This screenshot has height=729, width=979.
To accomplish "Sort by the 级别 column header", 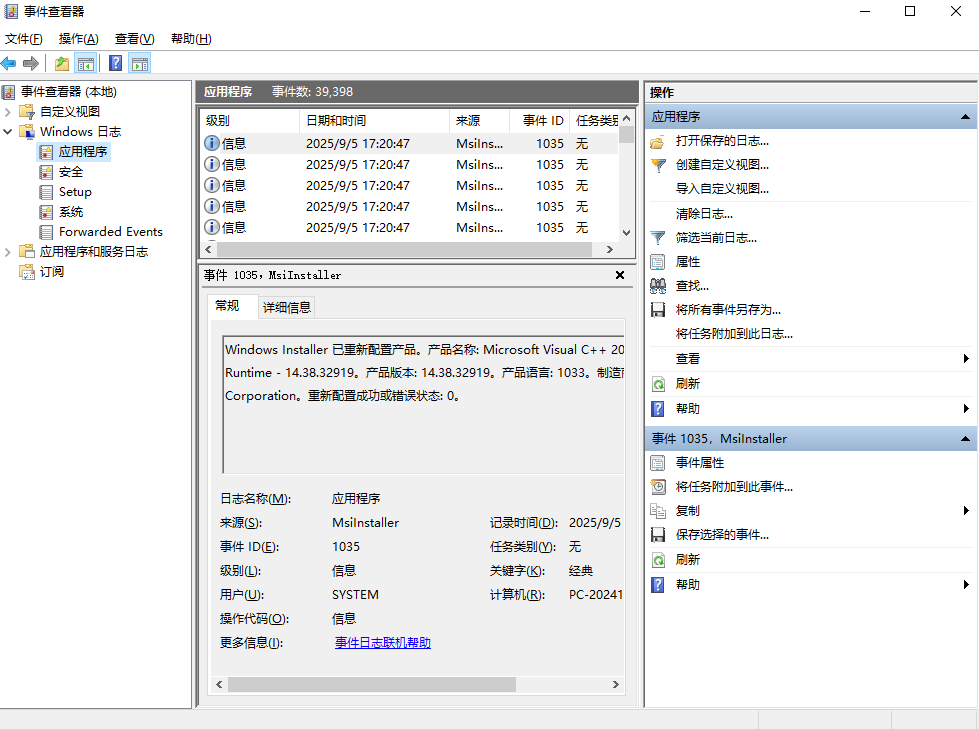I will (249, 120).
